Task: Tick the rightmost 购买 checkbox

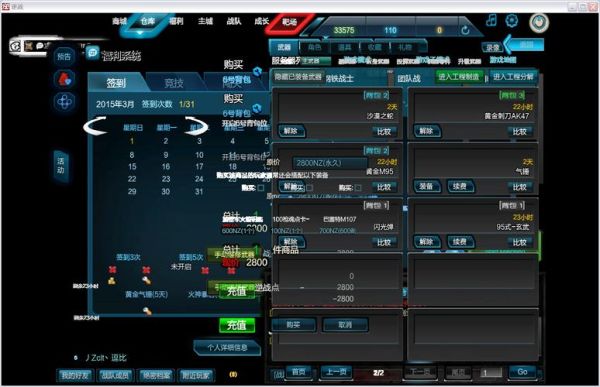Action: point(358,188)
